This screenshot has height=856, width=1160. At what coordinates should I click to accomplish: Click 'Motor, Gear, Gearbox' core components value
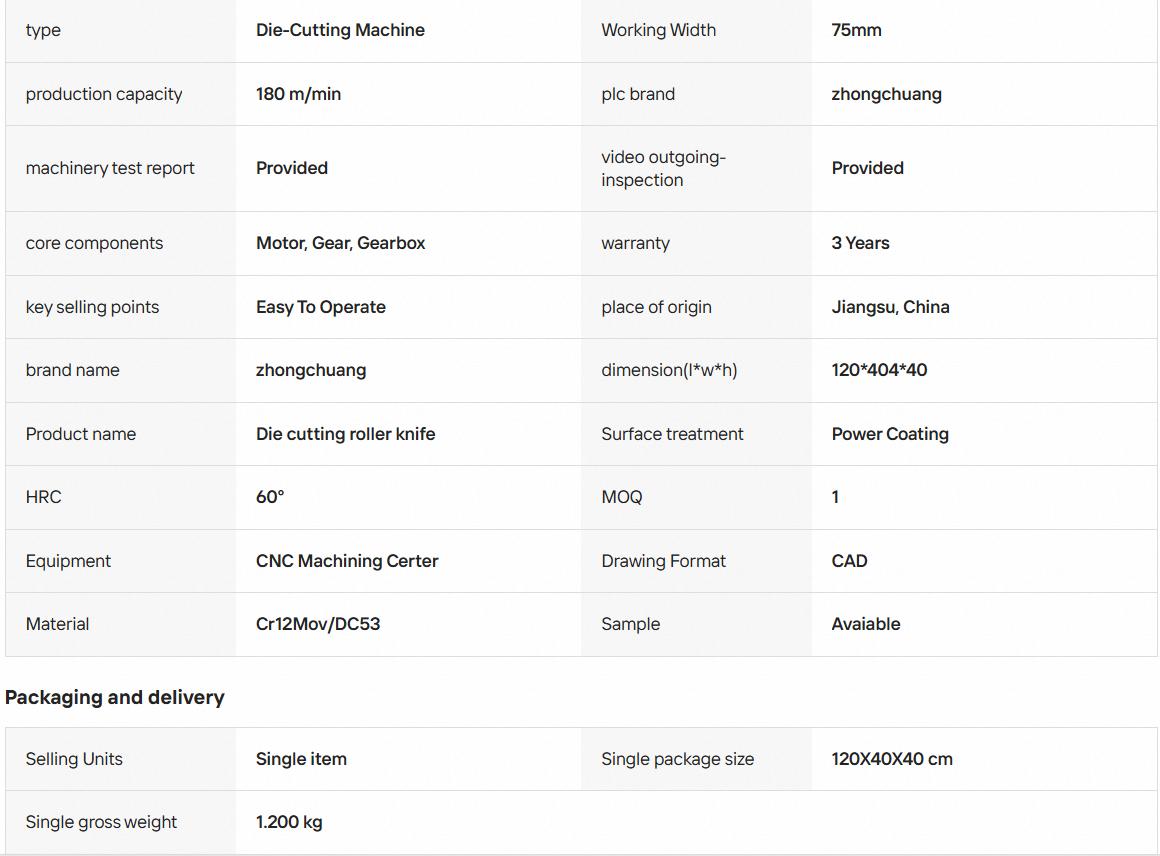coord(340,243)
